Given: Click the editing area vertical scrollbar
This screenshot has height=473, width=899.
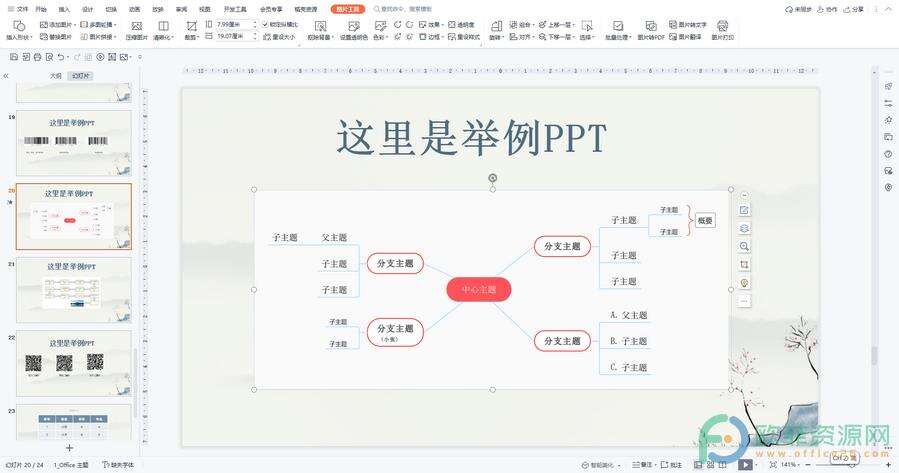Looking at the screenshot, I should click(x=874, y=355).
